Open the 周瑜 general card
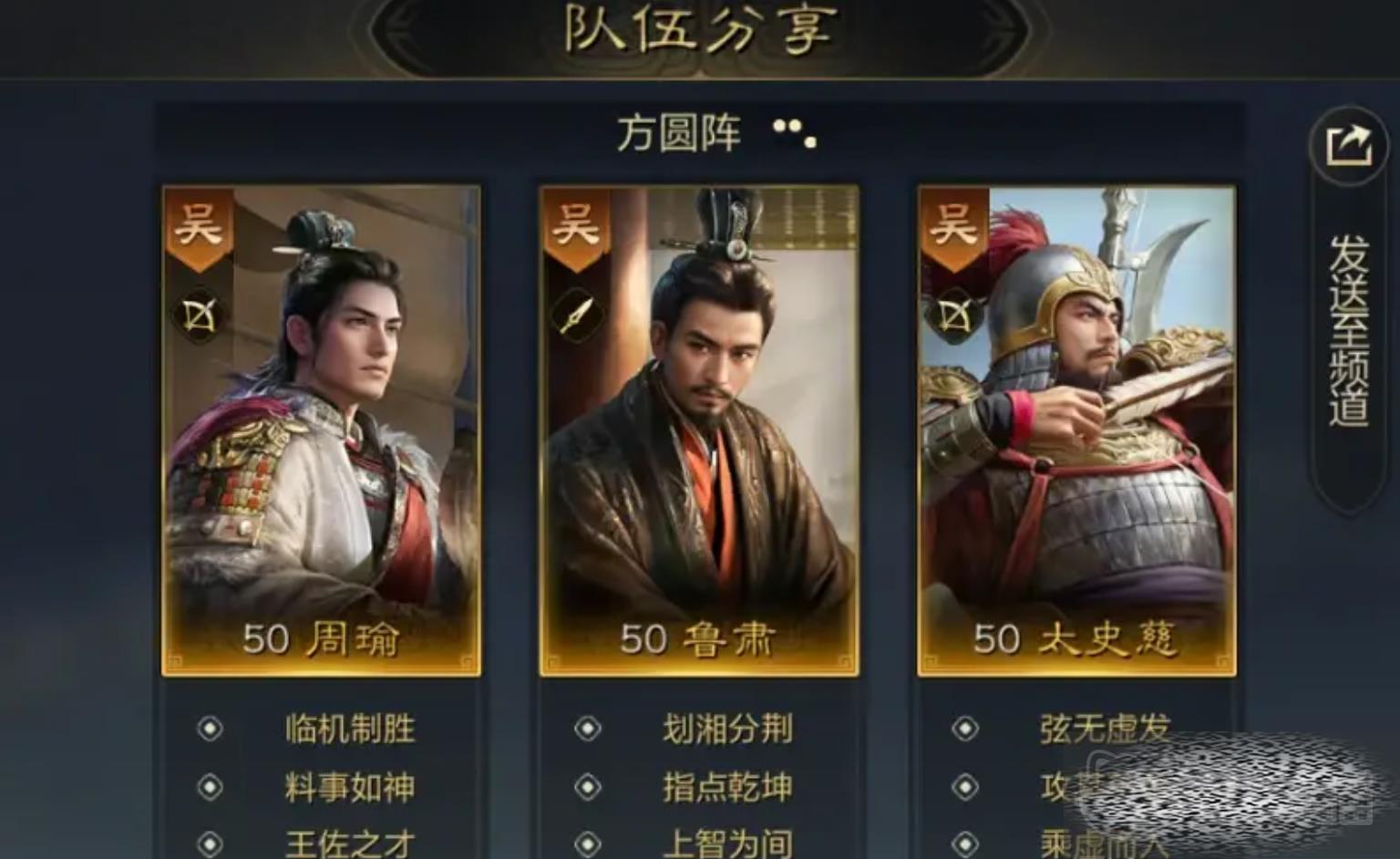Image resolution: width=1400 pixels, height=859 pixels. tap(321, 430)
